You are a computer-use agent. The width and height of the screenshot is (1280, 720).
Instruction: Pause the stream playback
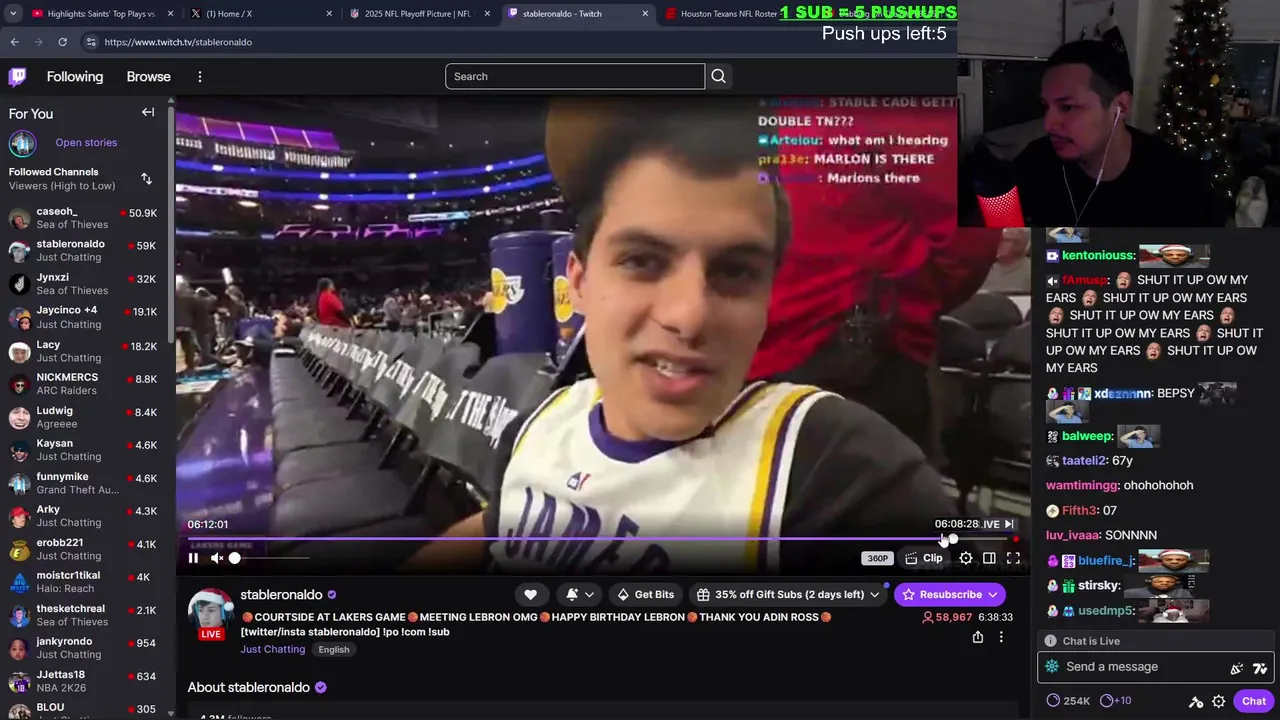(193, 558)
